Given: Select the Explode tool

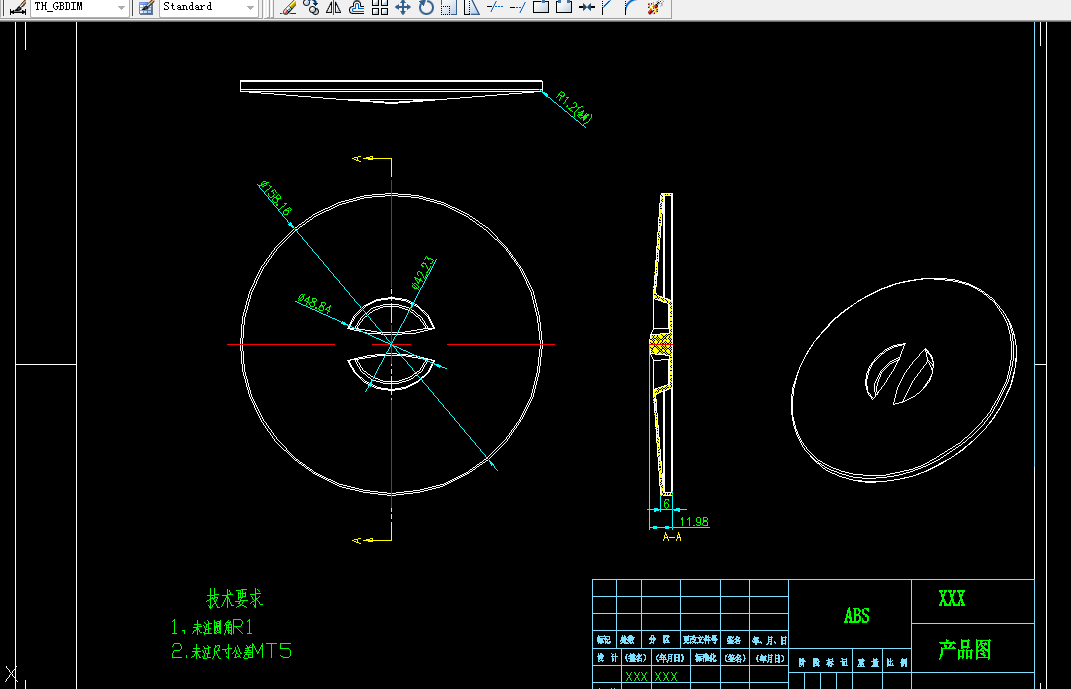Looking at the screenshot, I should (654, 8).
